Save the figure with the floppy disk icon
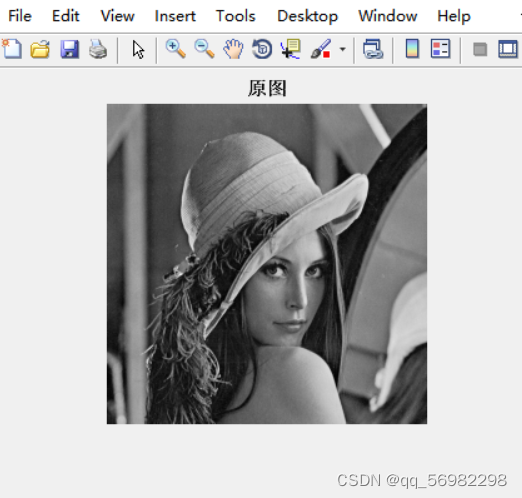522x498 pixels. point(69,49)
